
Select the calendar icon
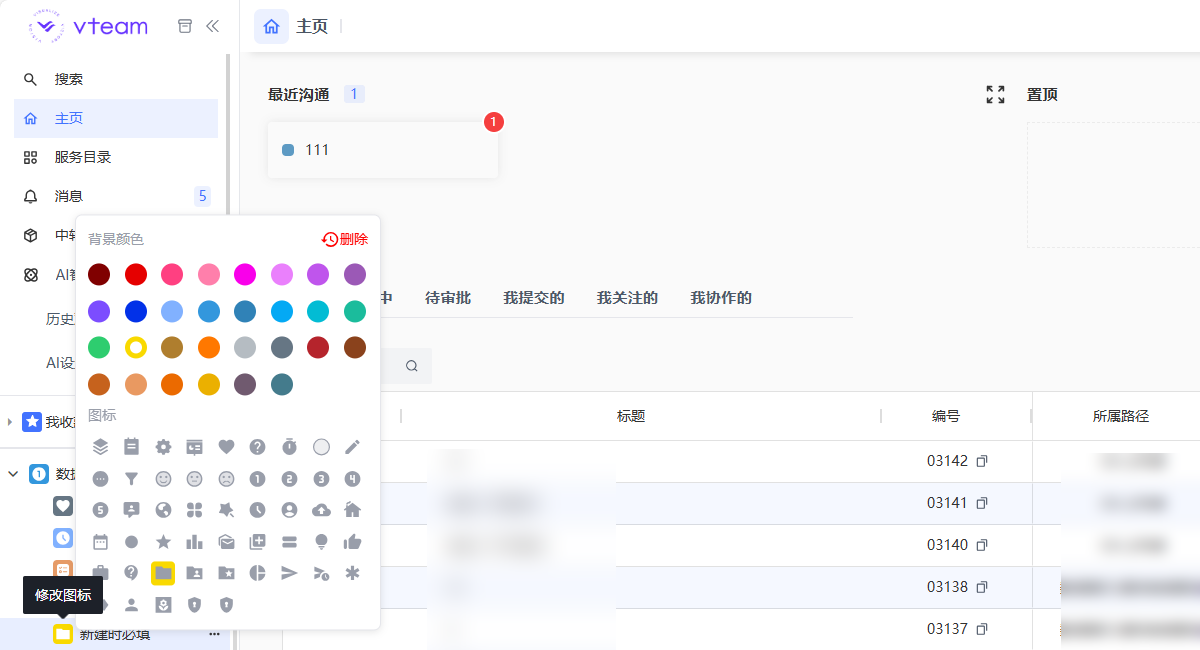[100, 542]
